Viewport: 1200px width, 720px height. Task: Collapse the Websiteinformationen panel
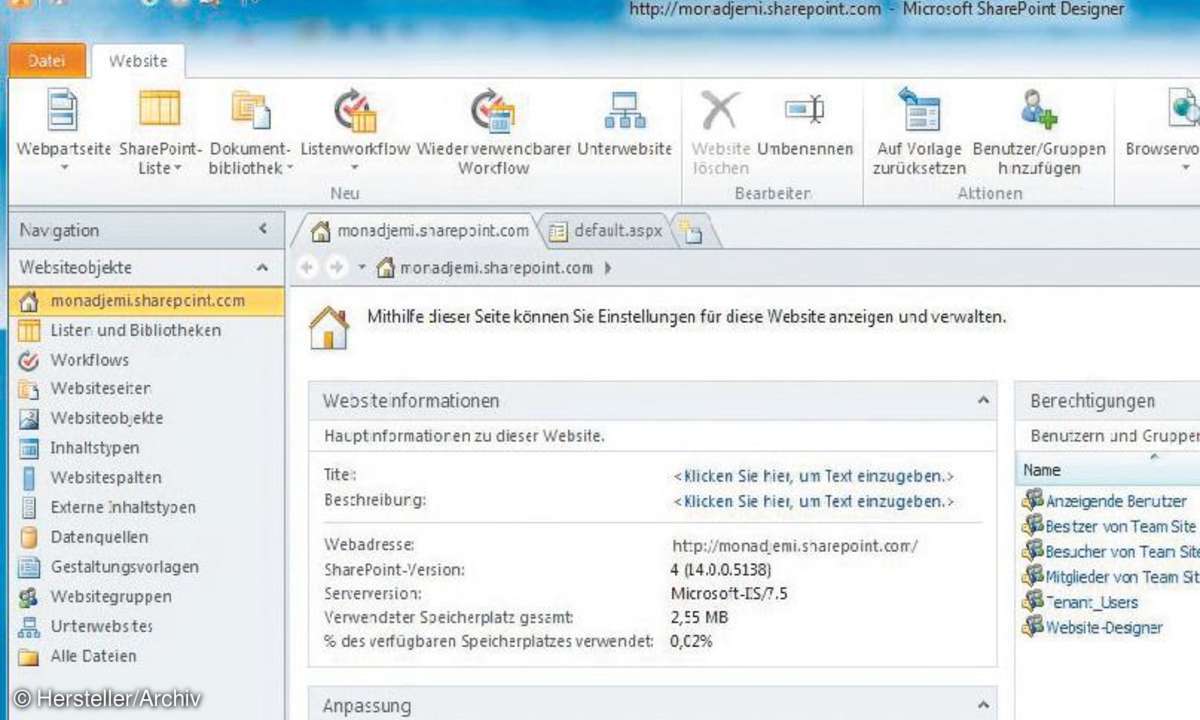983,401
